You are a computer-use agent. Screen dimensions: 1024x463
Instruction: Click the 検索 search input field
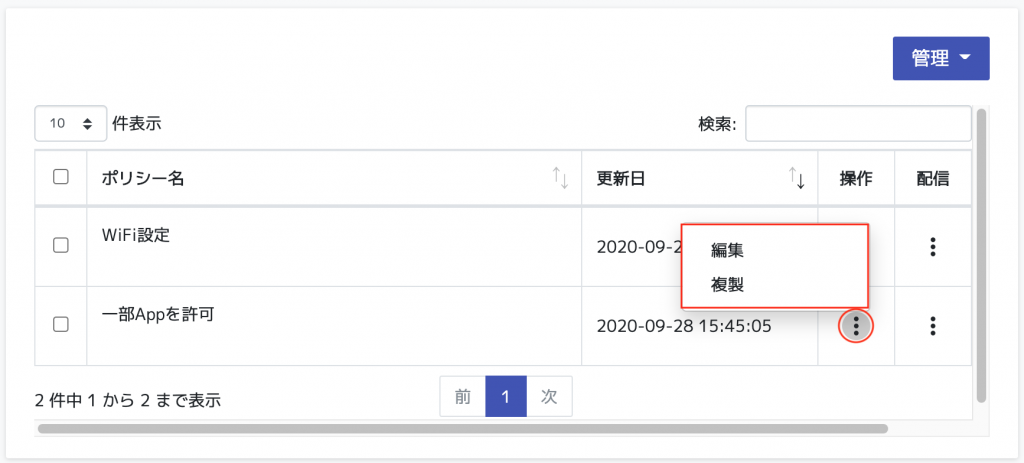point(858,123)
